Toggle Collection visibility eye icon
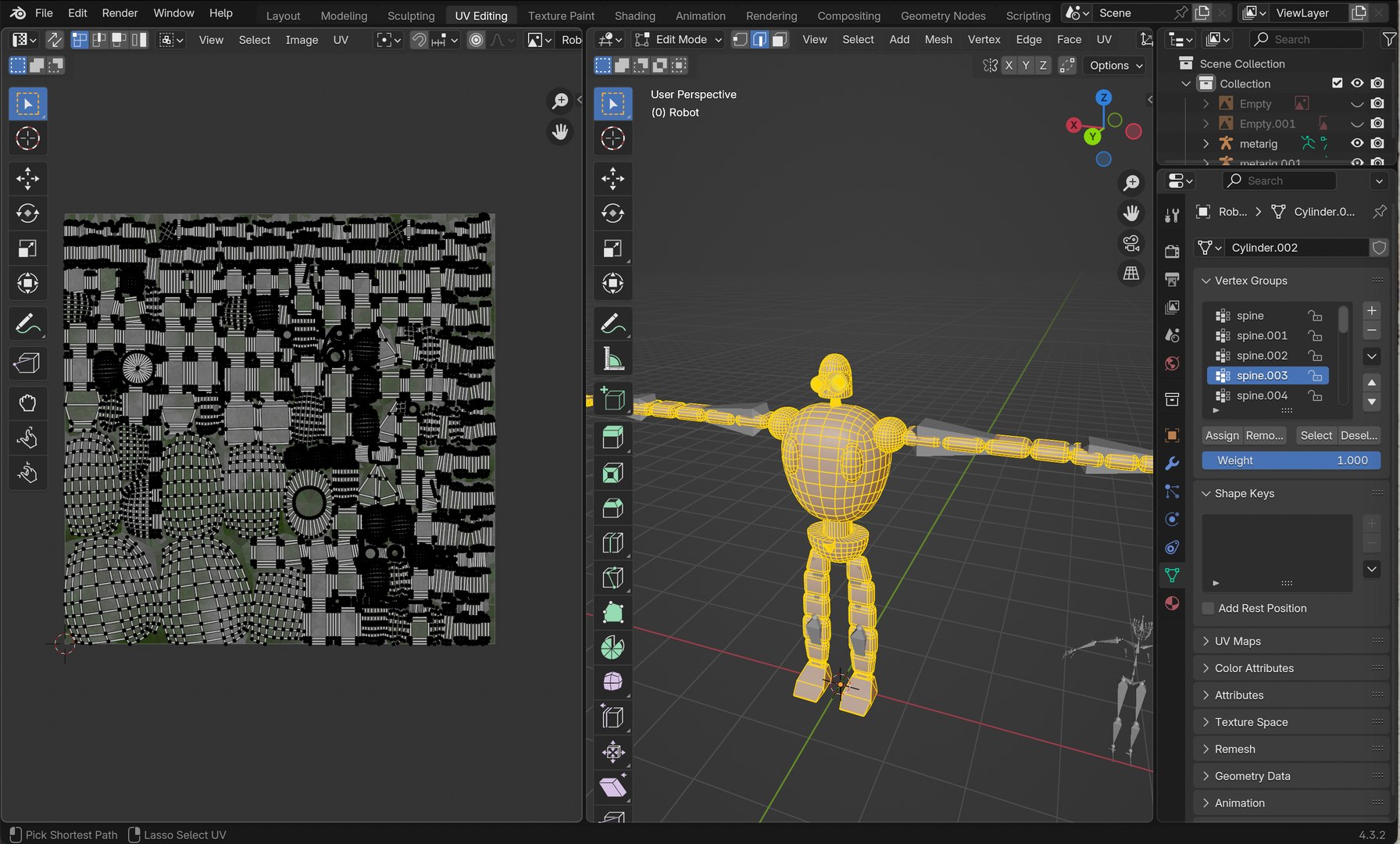The image size is (1400, 844). (x=1358, y=83)
